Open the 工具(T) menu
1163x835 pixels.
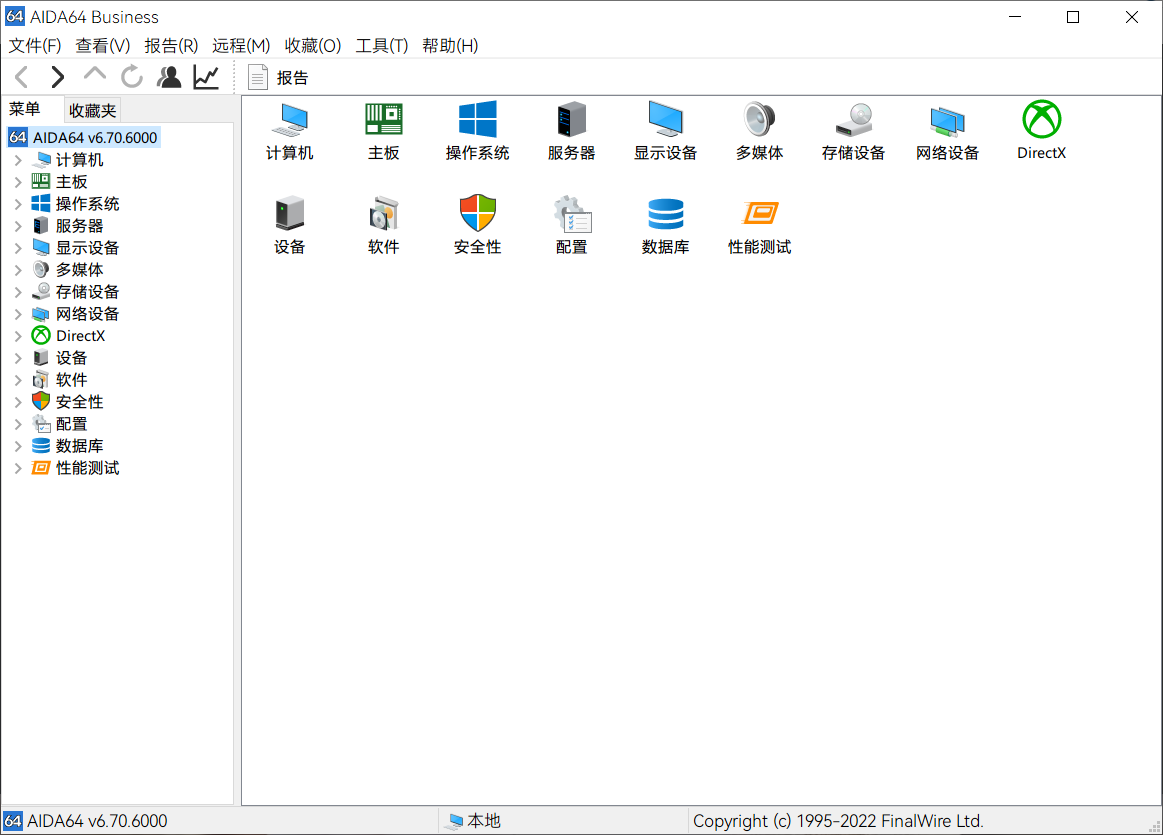click(383, 46)
